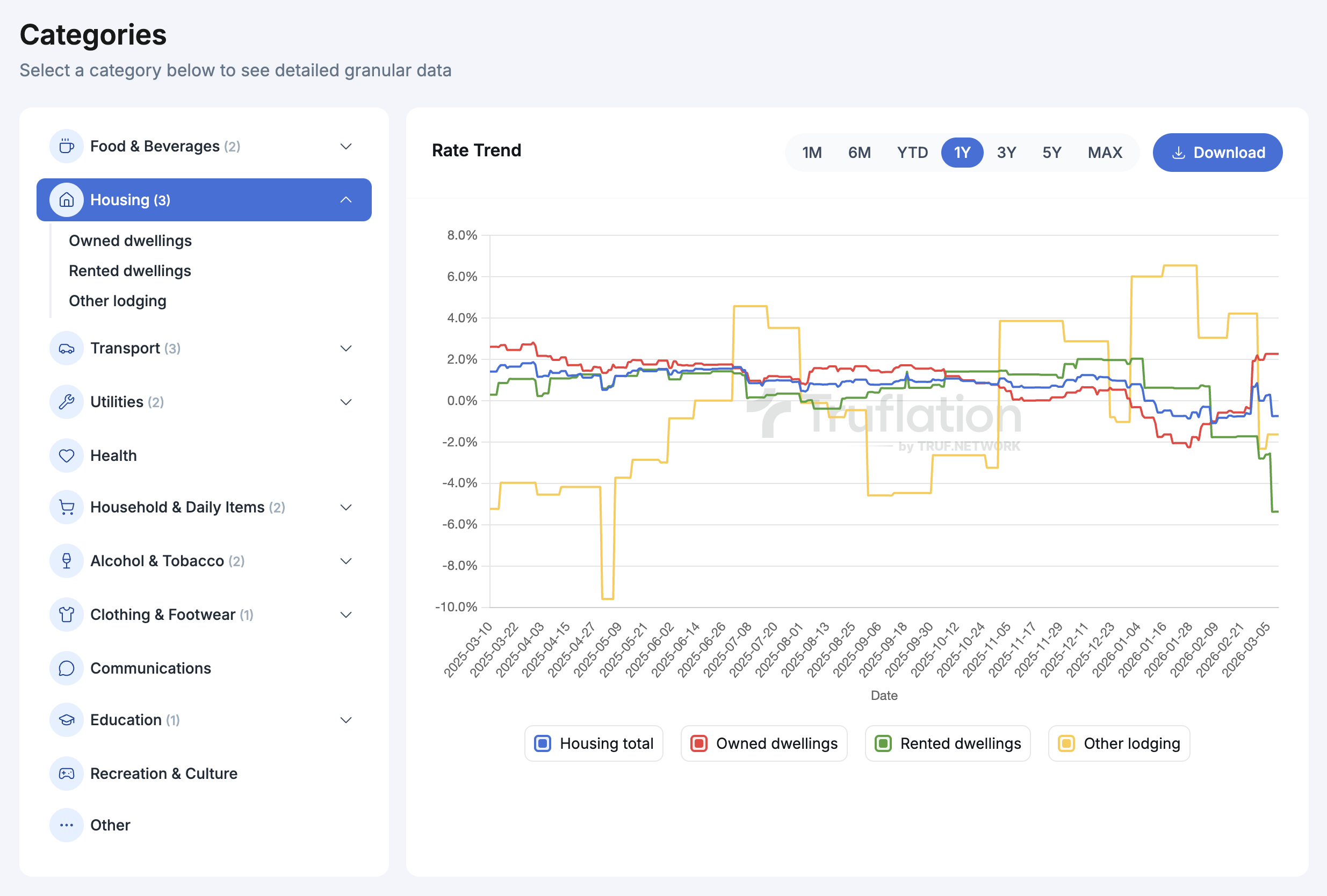Select the Communications category row
Viewport: 1327px width, 896px height.
(151, 668)
